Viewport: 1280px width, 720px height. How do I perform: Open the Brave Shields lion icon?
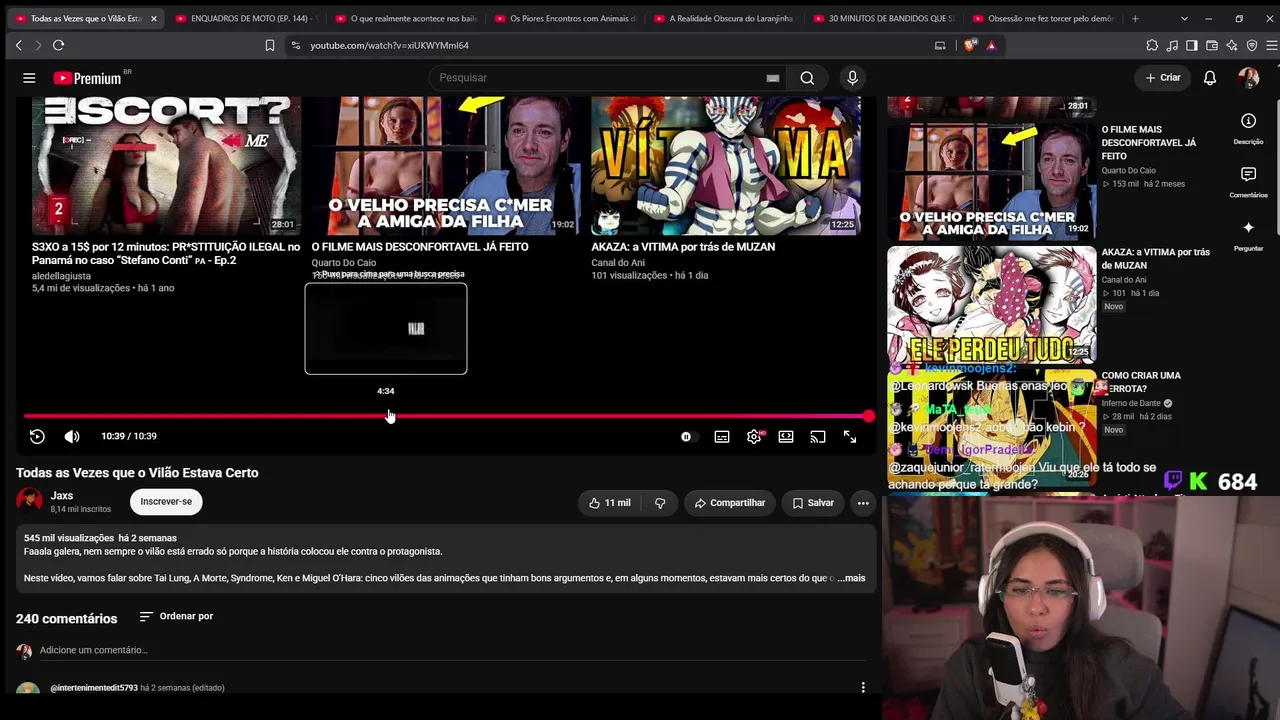[x=970, y=45]
